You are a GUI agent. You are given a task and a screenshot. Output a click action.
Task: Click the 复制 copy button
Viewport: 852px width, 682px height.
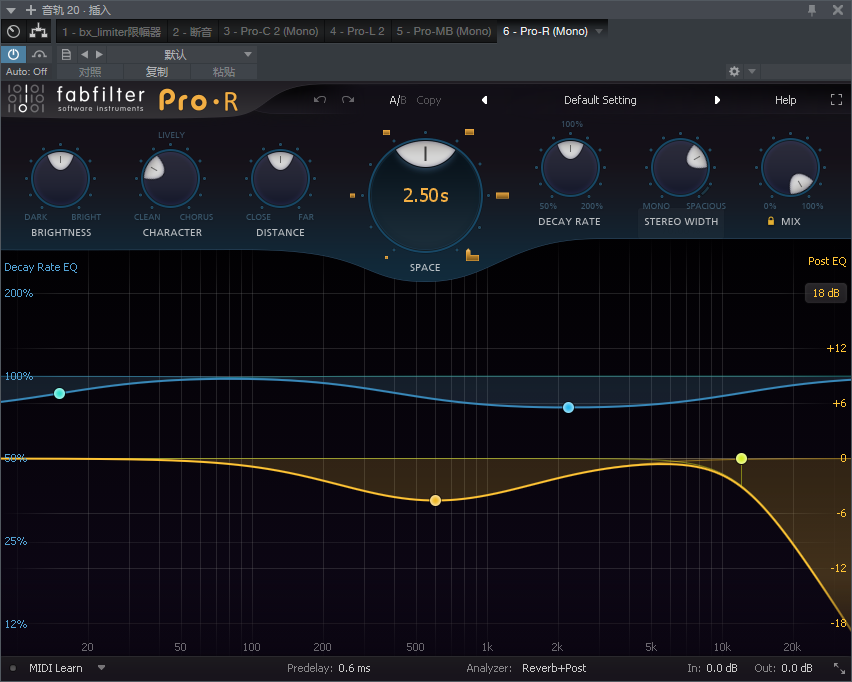coord(156,72)
